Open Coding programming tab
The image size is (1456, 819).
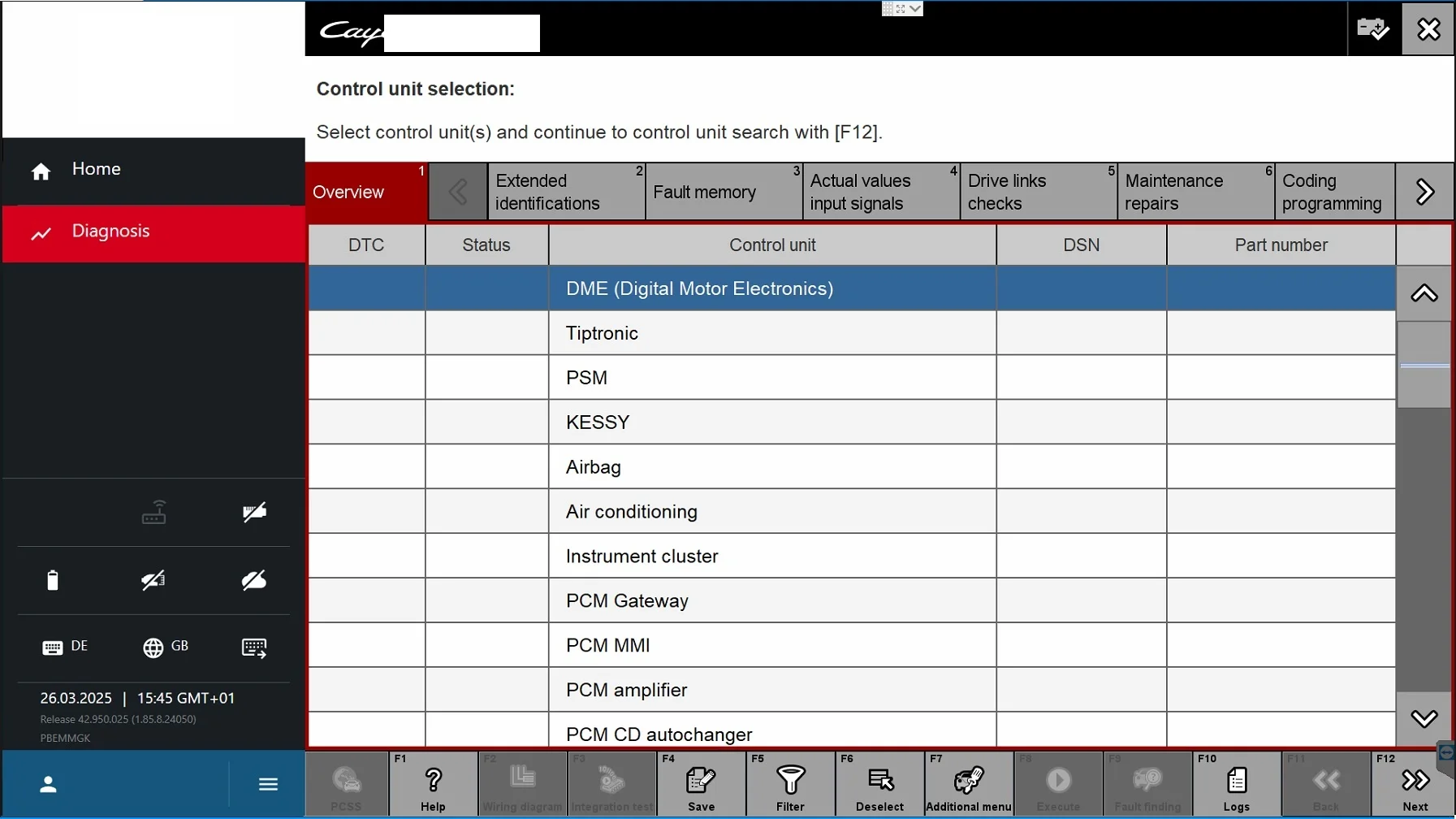pyautogui.click(x=1336, y=192)
